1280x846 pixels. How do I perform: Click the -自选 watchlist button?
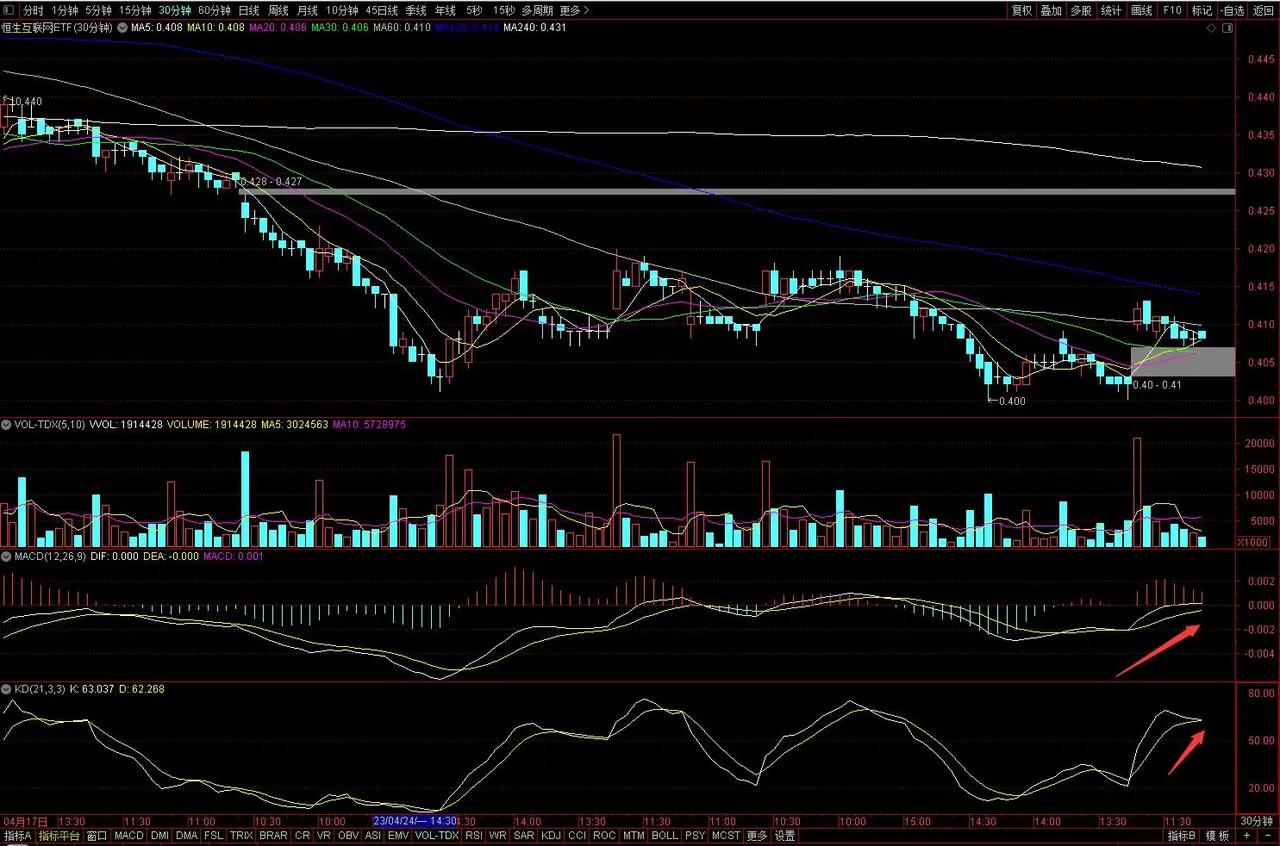pos(1232,10)
